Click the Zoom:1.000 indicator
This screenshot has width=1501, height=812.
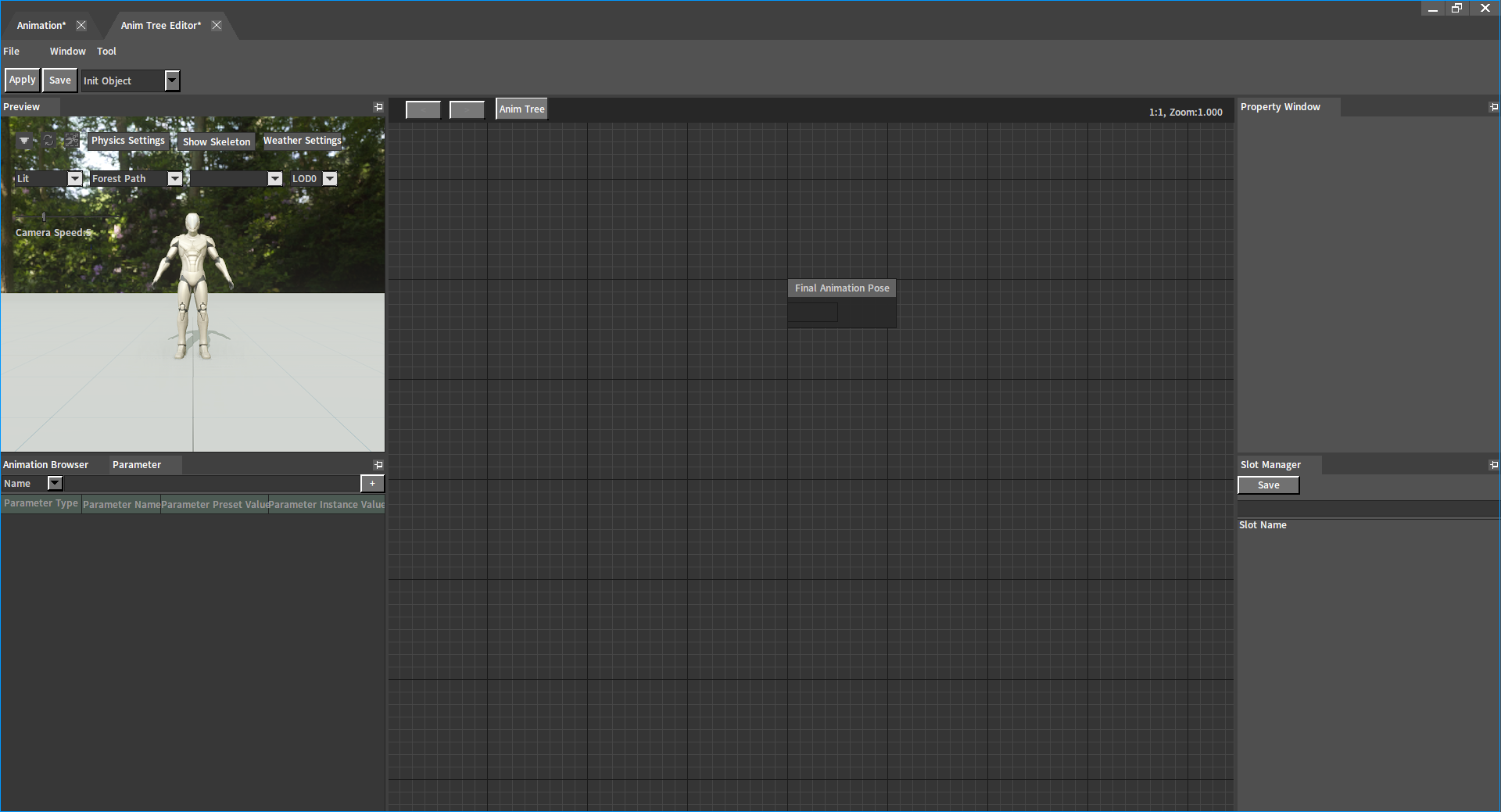(1196, 113)
